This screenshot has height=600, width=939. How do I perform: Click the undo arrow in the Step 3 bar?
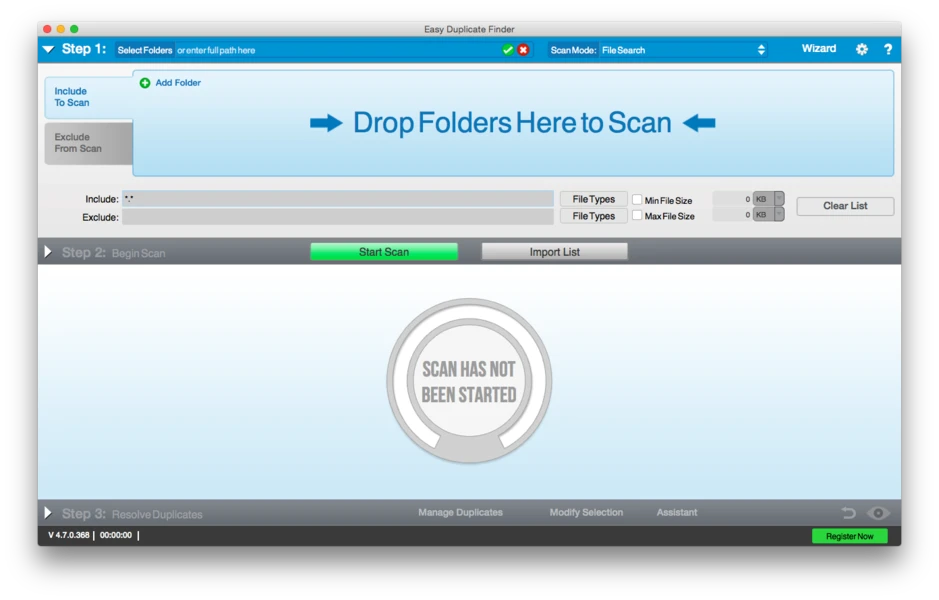coord(849,513)
